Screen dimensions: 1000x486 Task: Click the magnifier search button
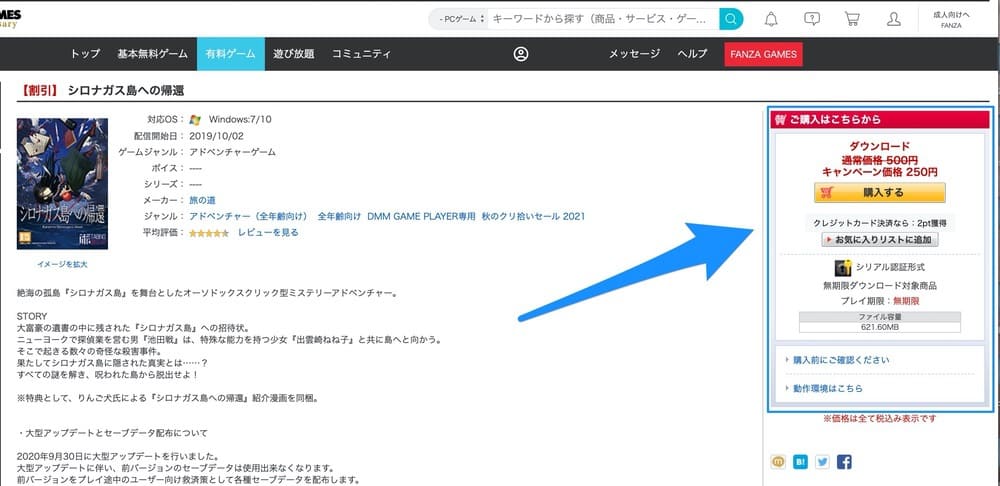click(x=732, y=19)
